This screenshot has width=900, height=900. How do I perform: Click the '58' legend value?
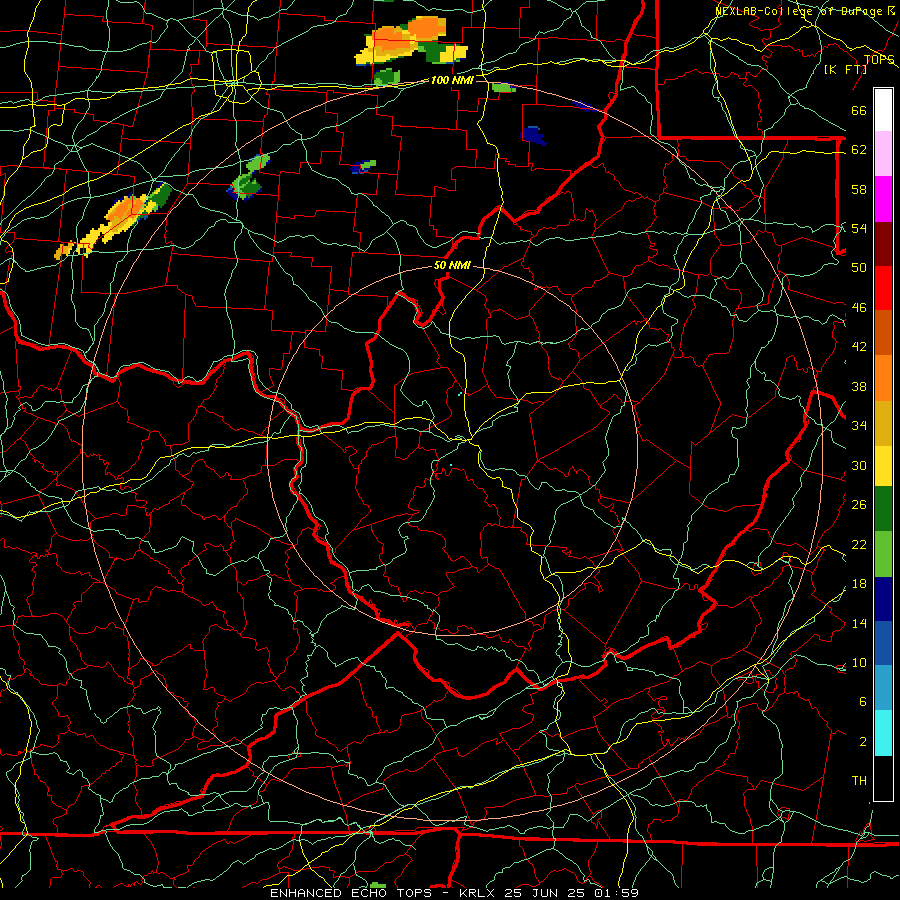859,189
